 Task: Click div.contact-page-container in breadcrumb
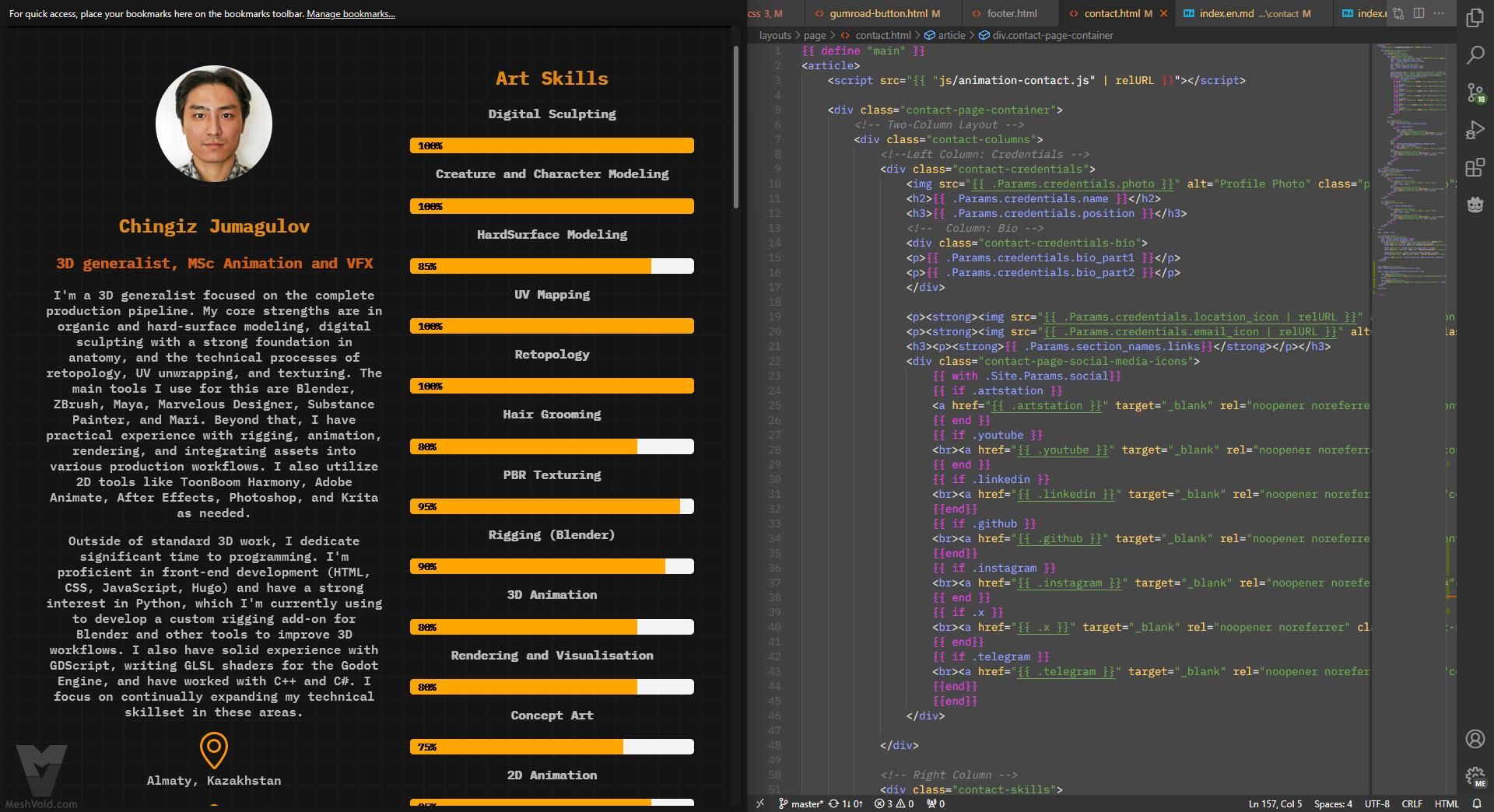point(1053,35)
